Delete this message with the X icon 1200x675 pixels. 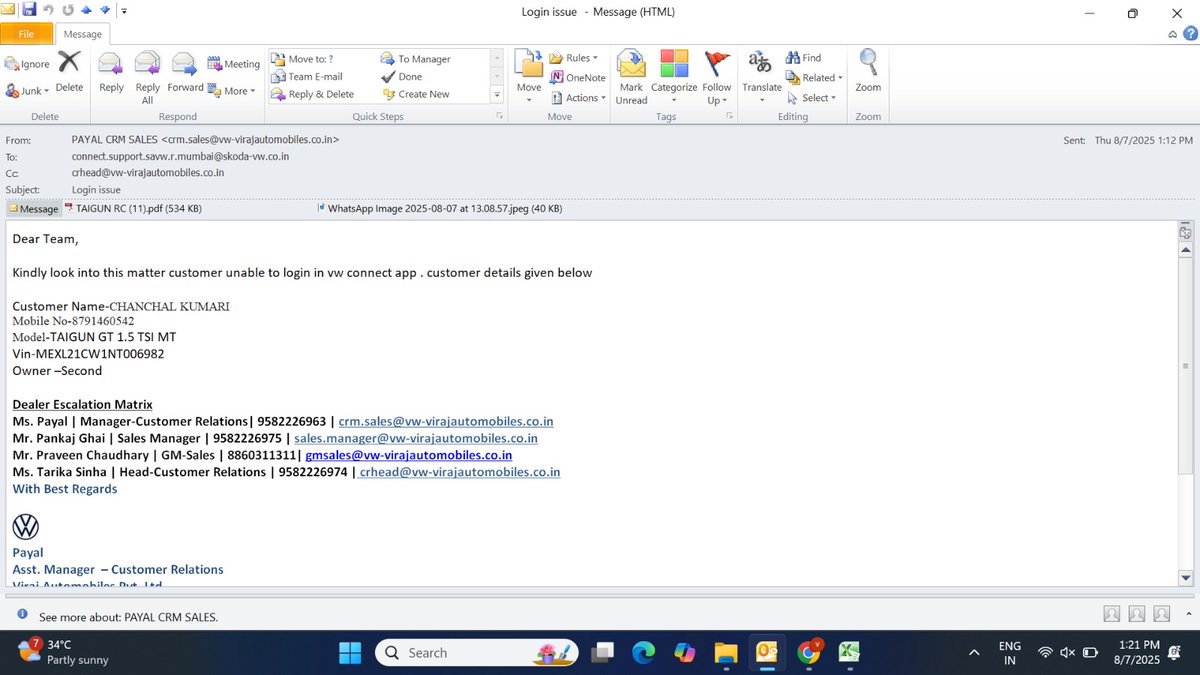(69, 72)
